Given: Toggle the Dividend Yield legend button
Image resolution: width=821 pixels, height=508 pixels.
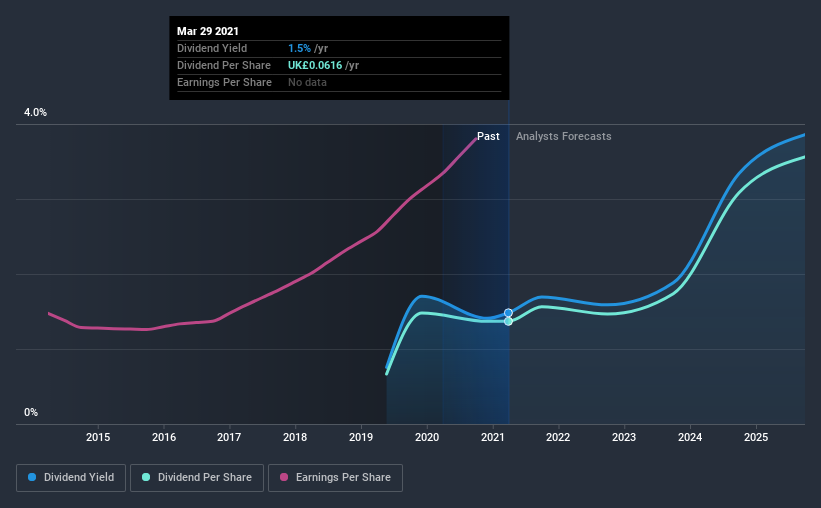Looking at the screenshot, I should click(x=71, y=478).
